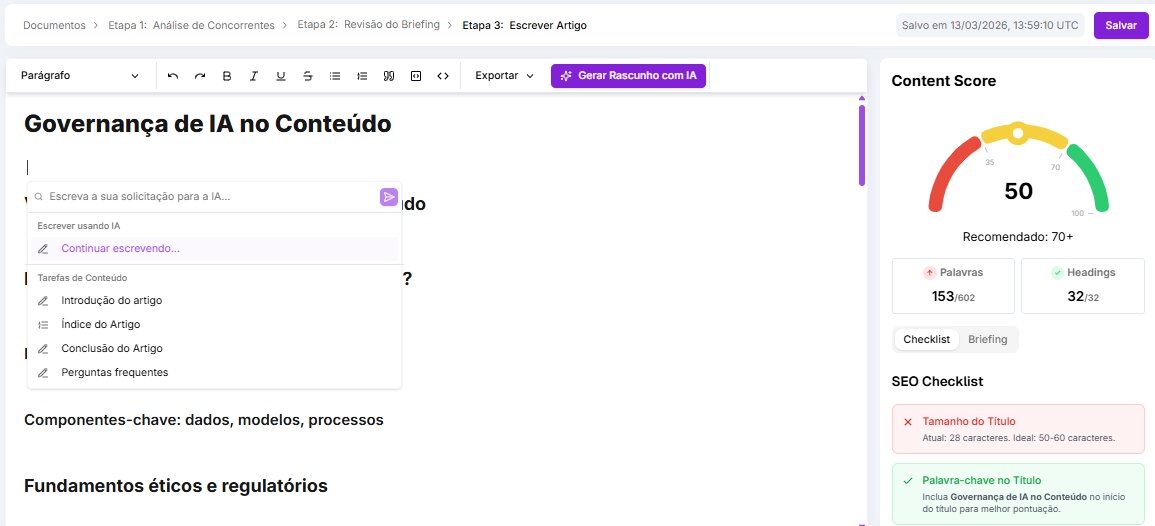Toggle italic formatting
The image size is (1155, 526).
[x=254, y=76]
